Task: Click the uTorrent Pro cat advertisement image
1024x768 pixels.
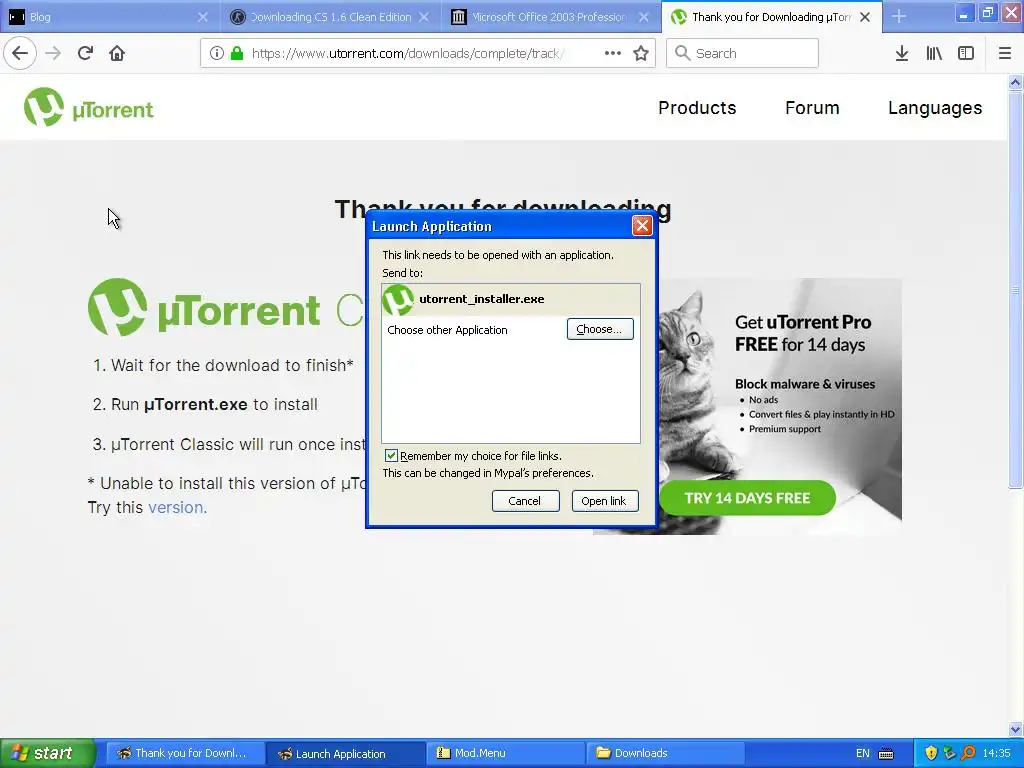Action: tap(780, 406)
